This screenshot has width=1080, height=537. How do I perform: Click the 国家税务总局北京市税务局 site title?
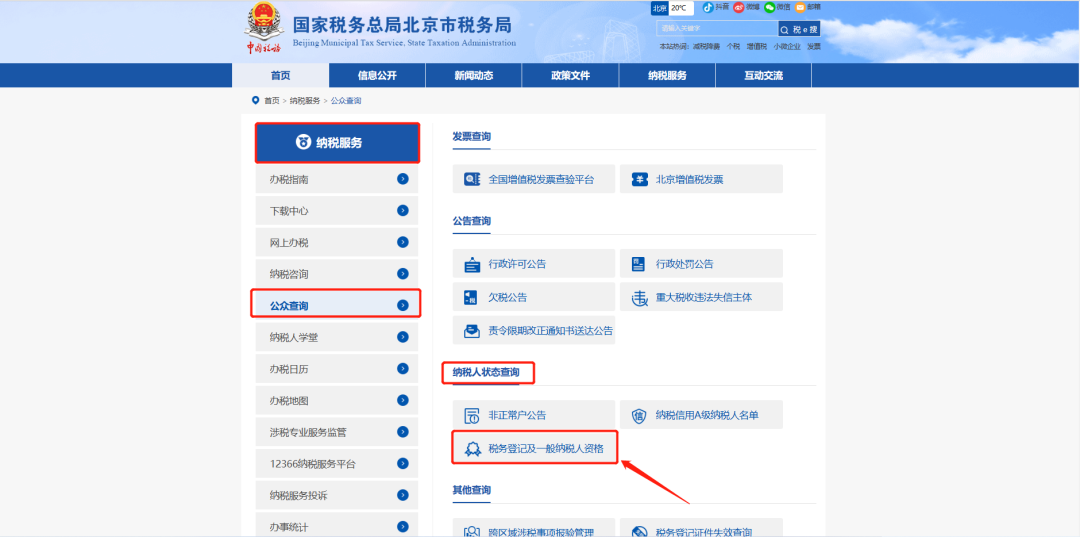pyautogui.click(x=402, y=25)
